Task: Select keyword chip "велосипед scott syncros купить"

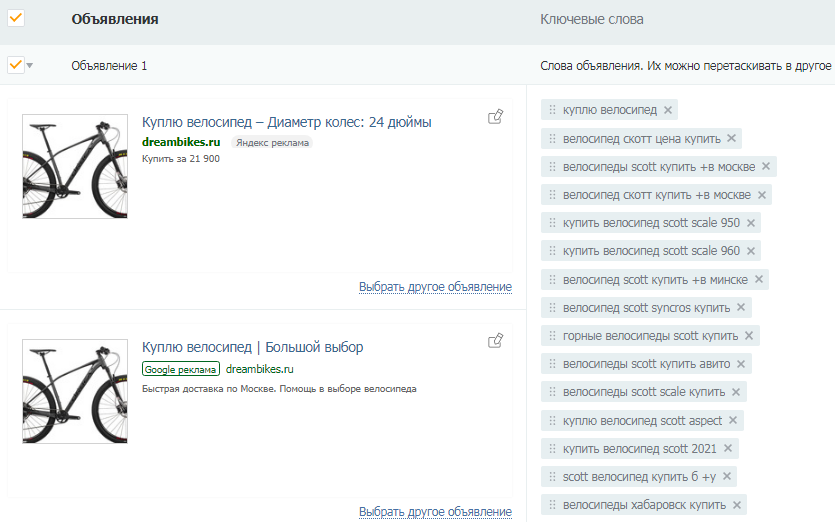Action: [646, 308]
